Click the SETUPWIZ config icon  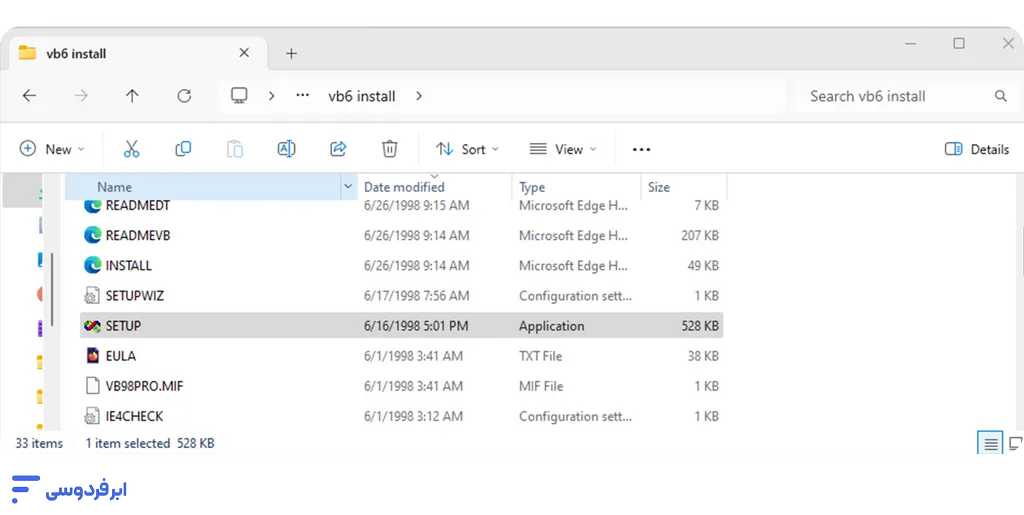coord(92,296)
